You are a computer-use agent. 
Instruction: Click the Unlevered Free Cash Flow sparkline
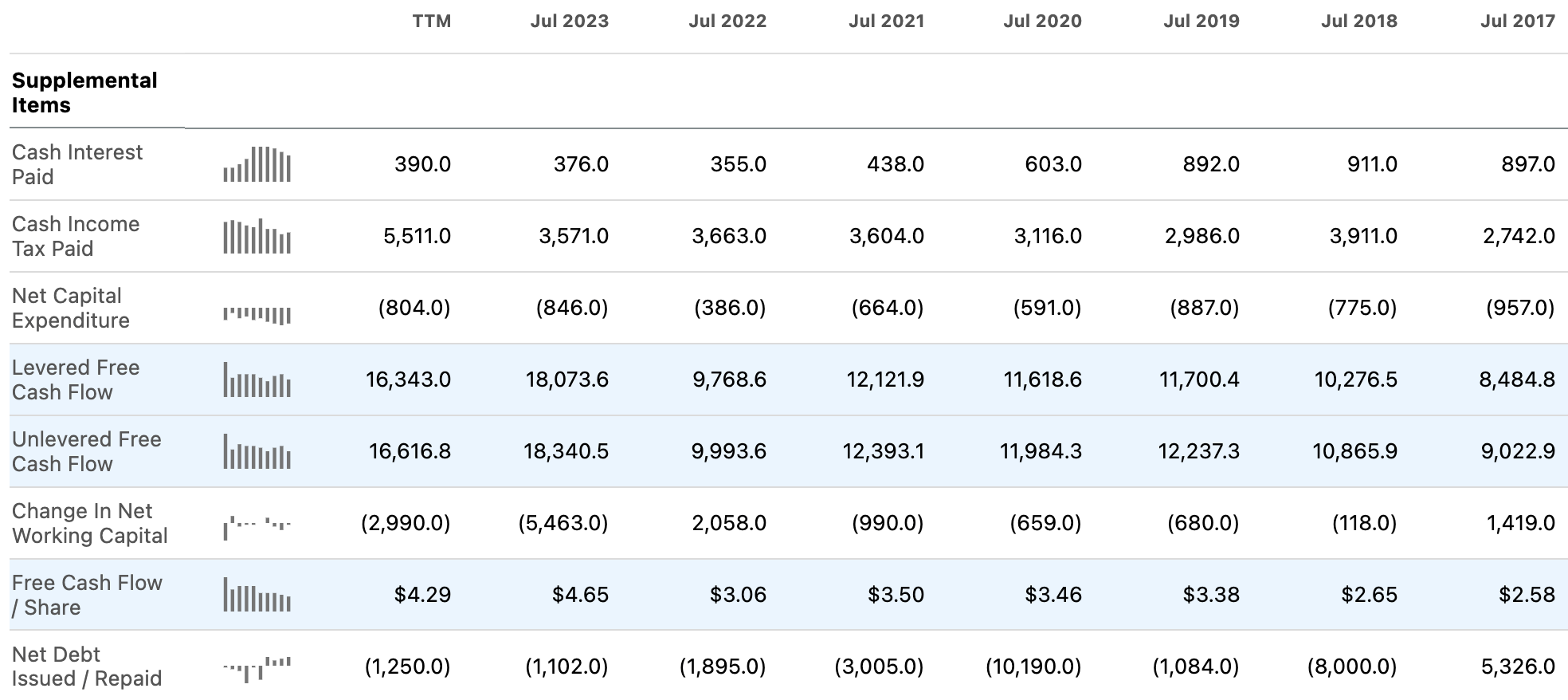[x=257, y=451]
